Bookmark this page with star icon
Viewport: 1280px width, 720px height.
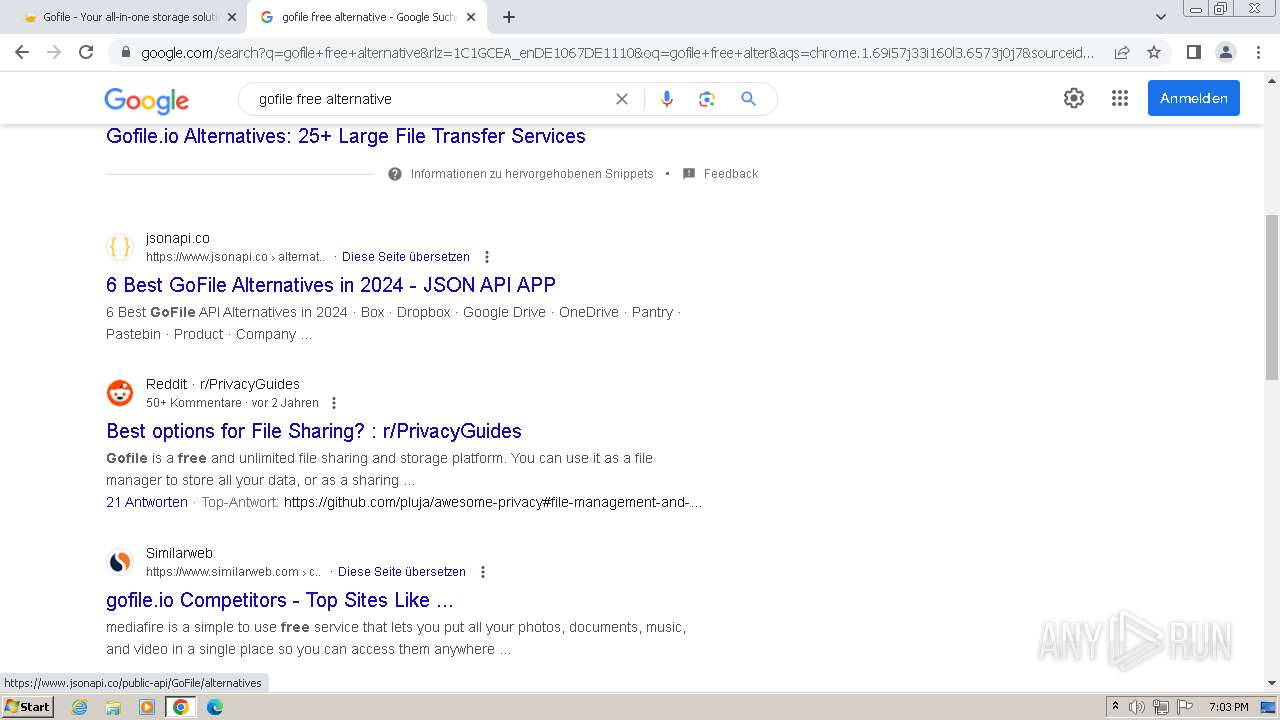click(x=1154, y=52)
